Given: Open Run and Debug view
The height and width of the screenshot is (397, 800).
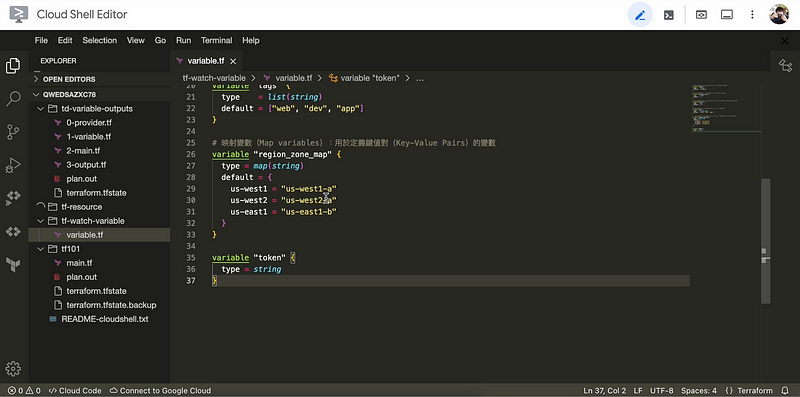Looking at the screenshot, I should point(13,165).
